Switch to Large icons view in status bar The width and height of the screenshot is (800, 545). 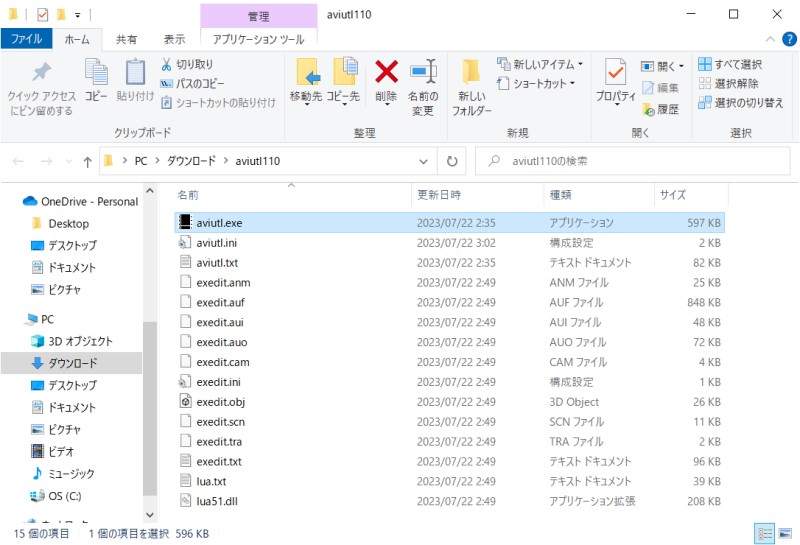(785, 534)
